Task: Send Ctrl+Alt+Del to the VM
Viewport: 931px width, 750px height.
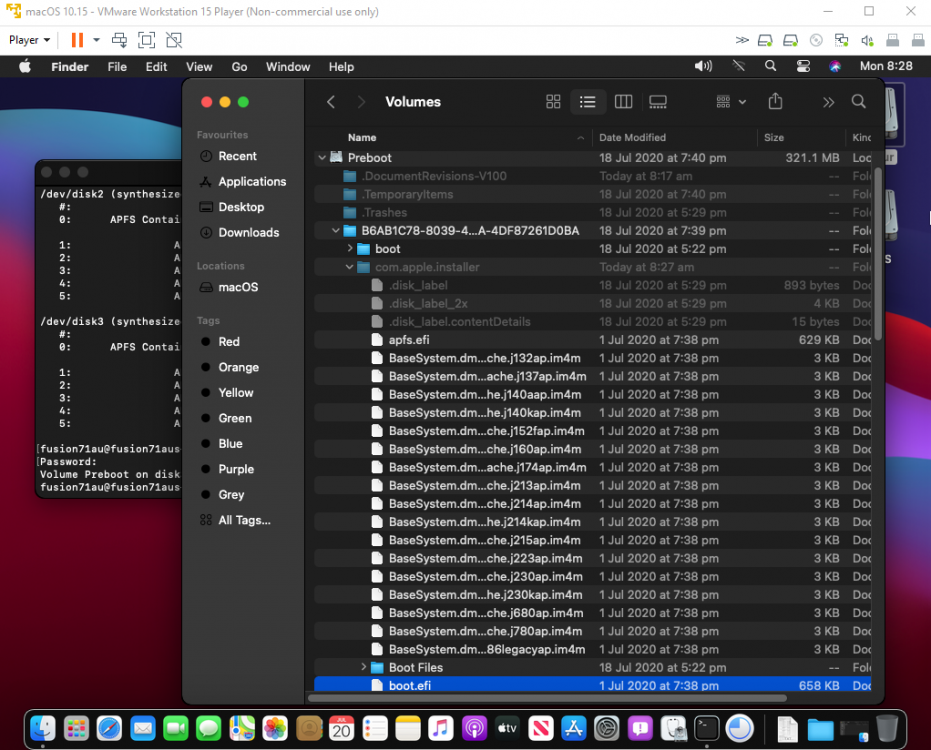Action: point(119,40)
